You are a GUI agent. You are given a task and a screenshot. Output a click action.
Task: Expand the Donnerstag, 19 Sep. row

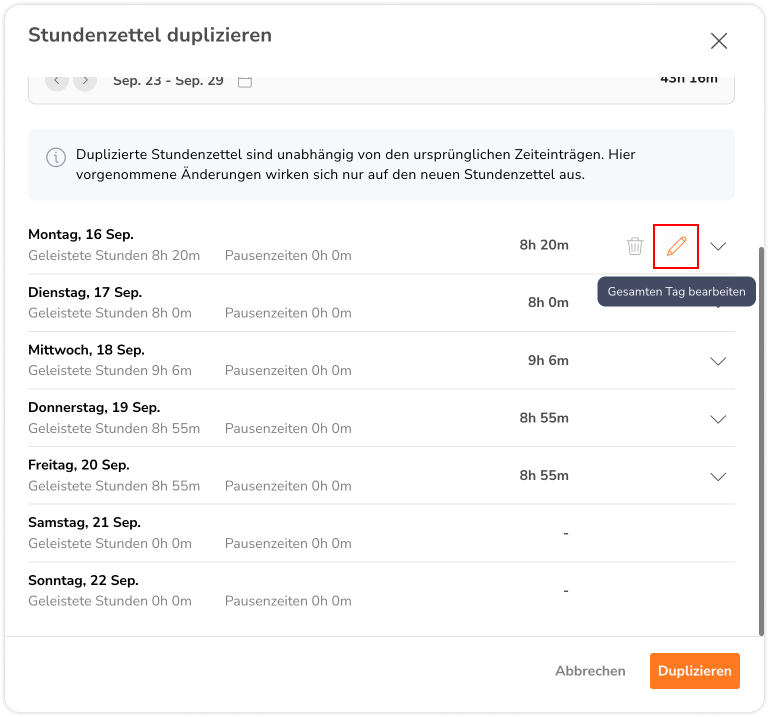[718, 419]
